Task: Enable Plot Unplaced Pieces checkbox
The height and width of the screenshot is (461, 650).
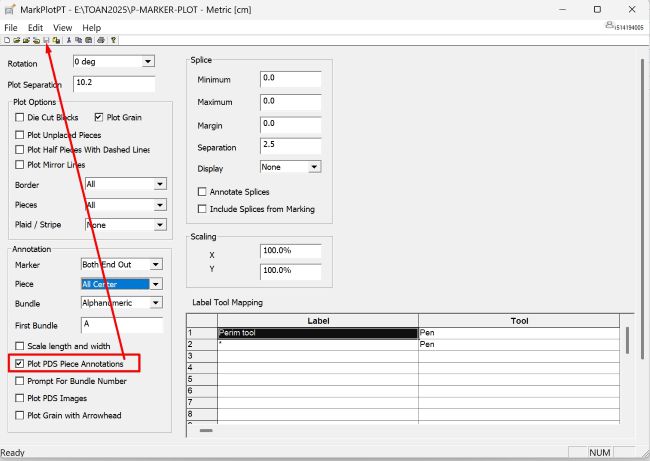Action: (19, 135)
